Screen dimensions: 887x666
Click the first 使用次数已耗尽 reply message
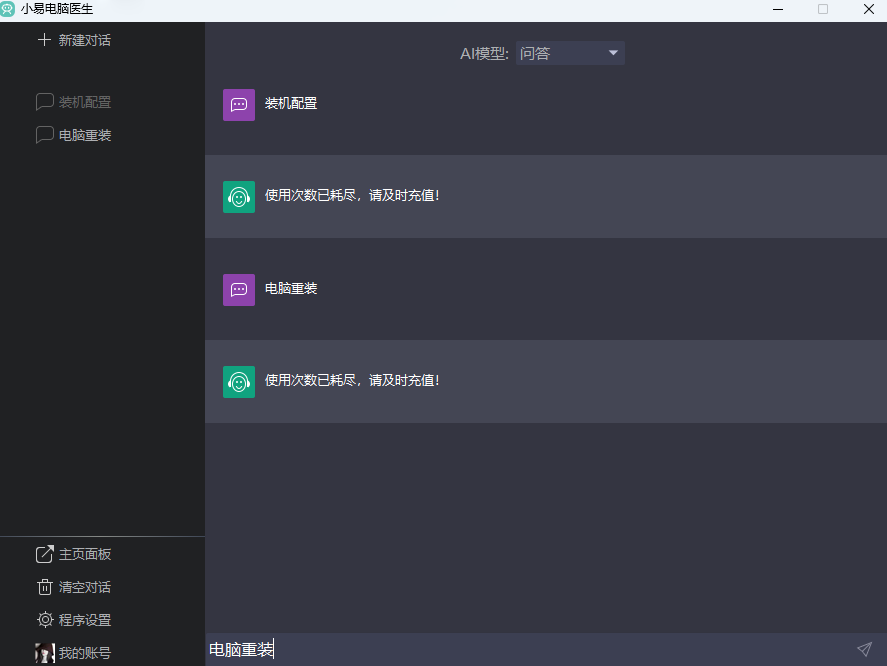click(352, 196)
